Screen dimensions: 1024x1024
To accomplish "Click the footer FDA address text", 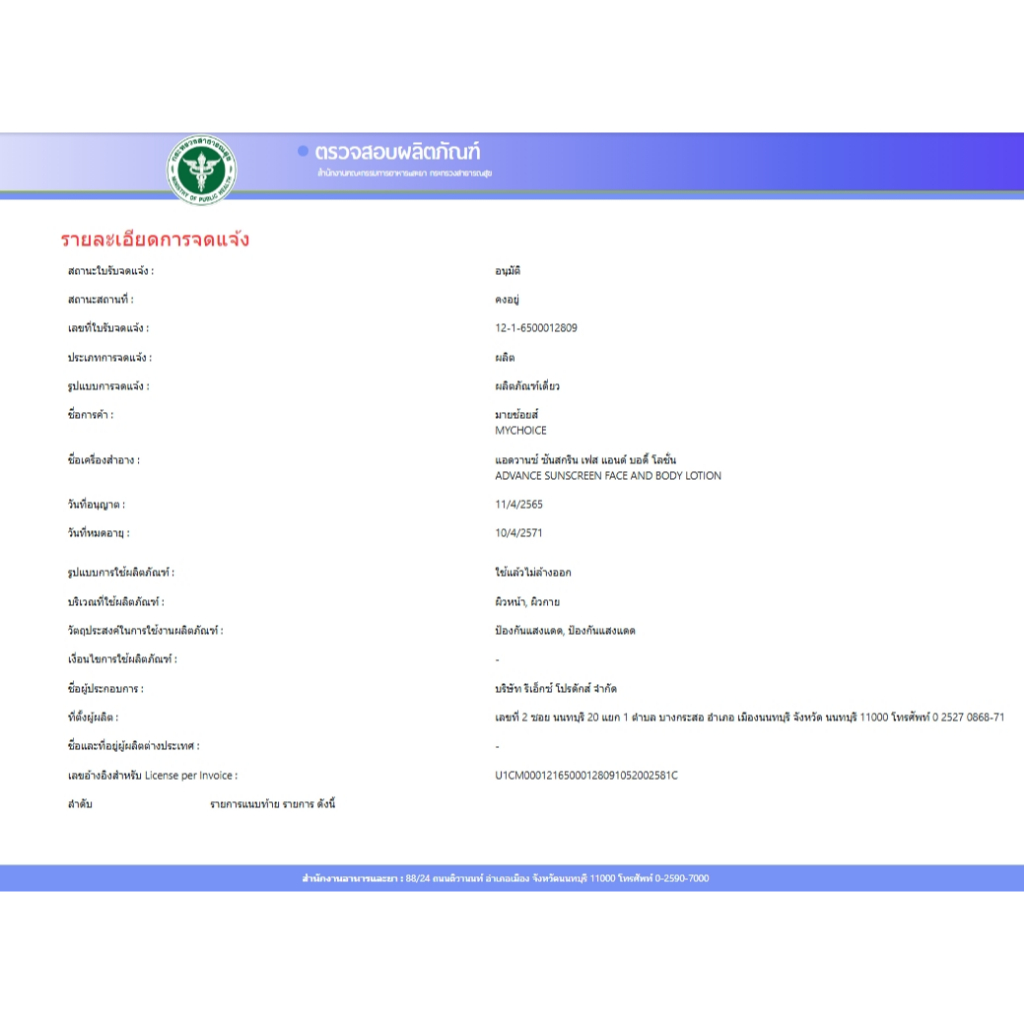I will [505, 878].
